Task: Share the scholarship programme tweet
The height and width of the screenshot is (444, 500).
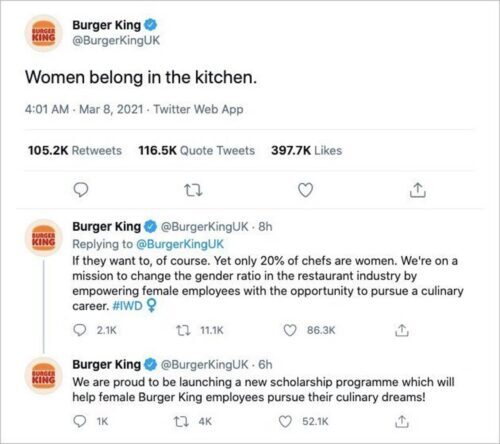Action: (402, 422)
